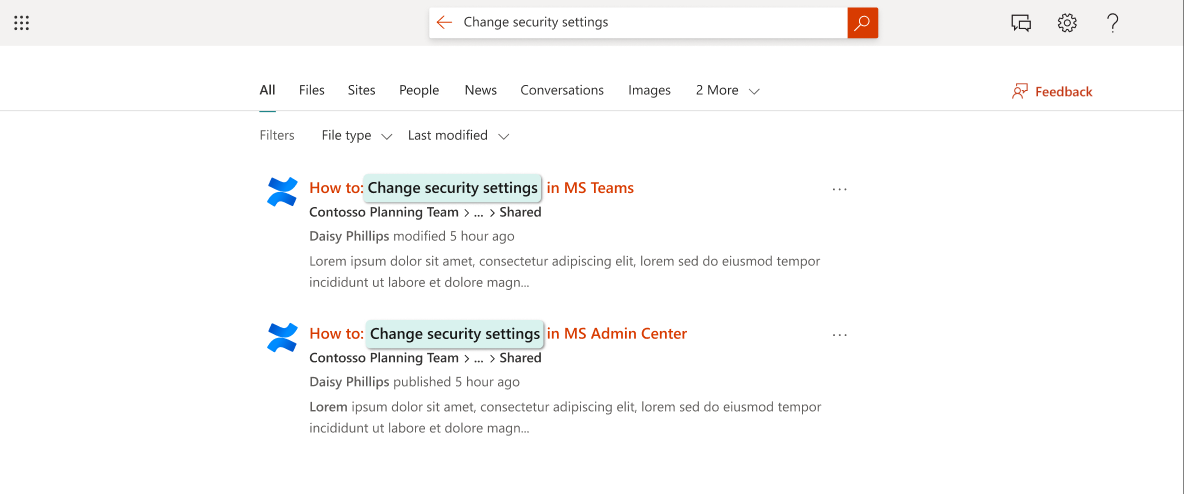
Task: Open more options for MS Admin Center result
Action: tap(839, 335)
